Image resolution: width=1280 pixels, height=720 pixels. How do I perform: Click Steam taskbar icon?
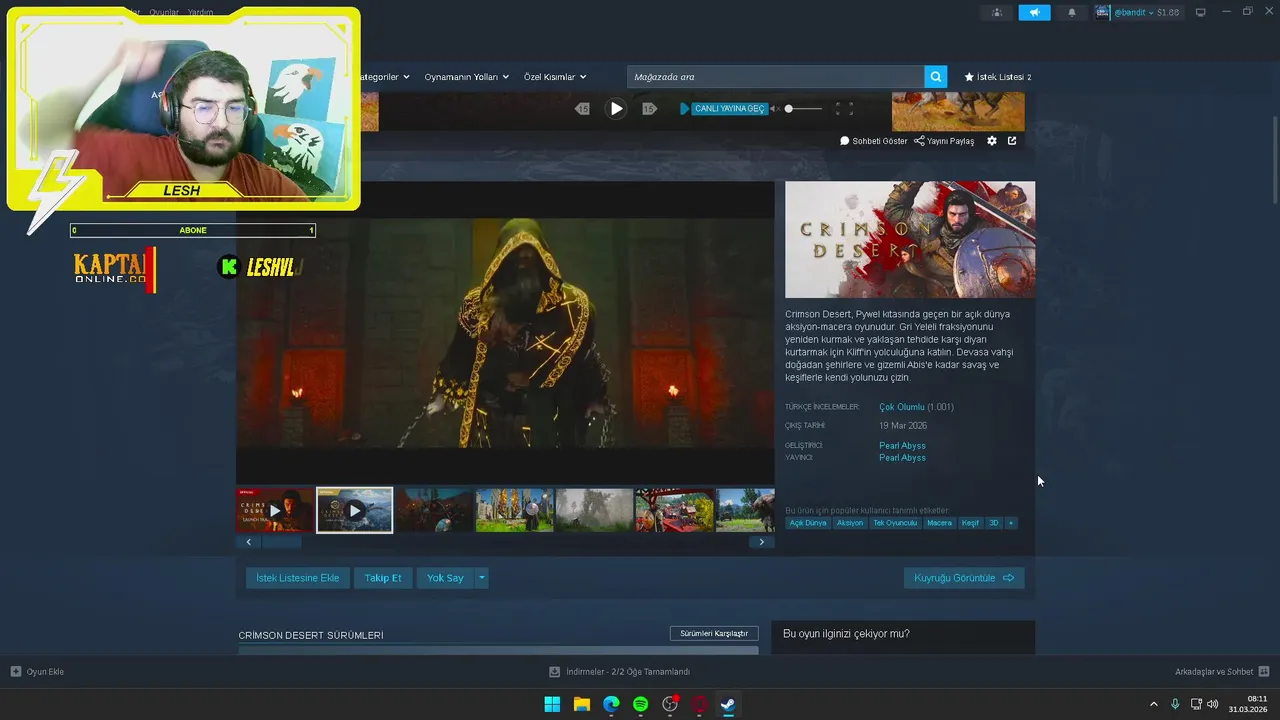tap(729, 704)
